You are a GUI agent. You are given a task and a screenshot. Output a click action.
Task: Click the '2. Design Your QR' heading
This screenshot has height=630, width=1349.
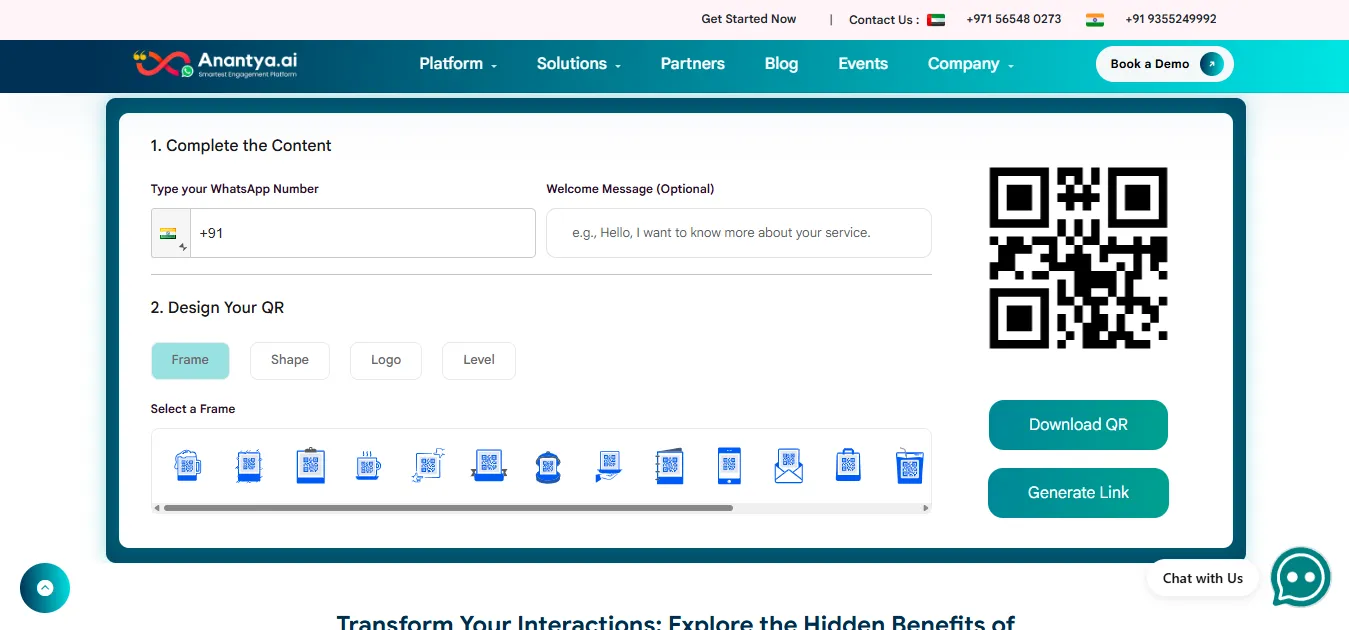pyautogui.click(x=217, y=308)
